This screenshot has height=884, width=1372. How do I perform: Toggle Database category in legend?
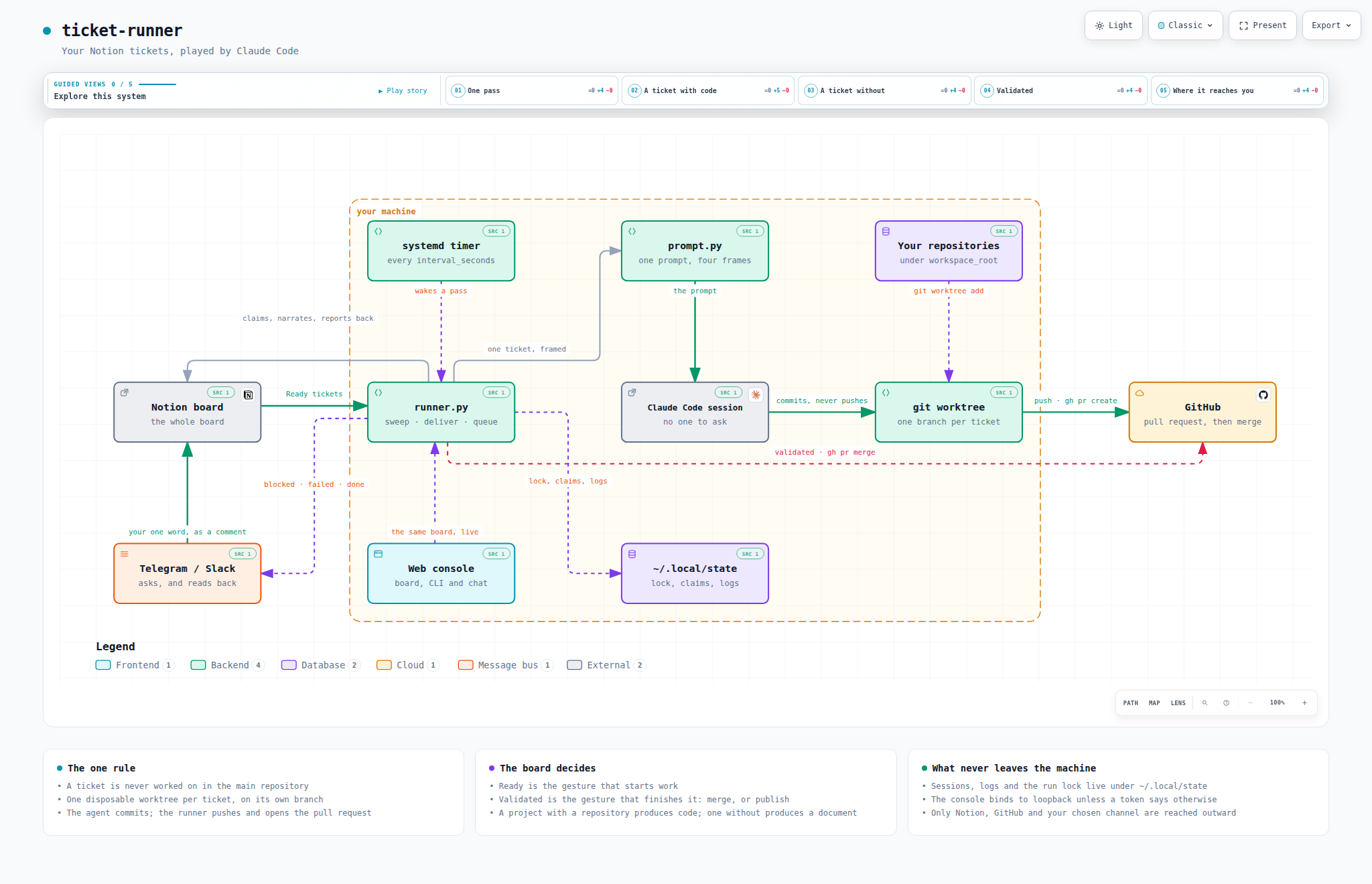320,665
